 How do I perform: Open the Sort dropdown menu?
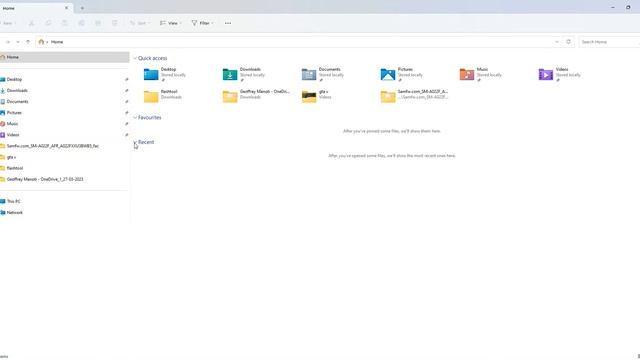click(139, 23)
